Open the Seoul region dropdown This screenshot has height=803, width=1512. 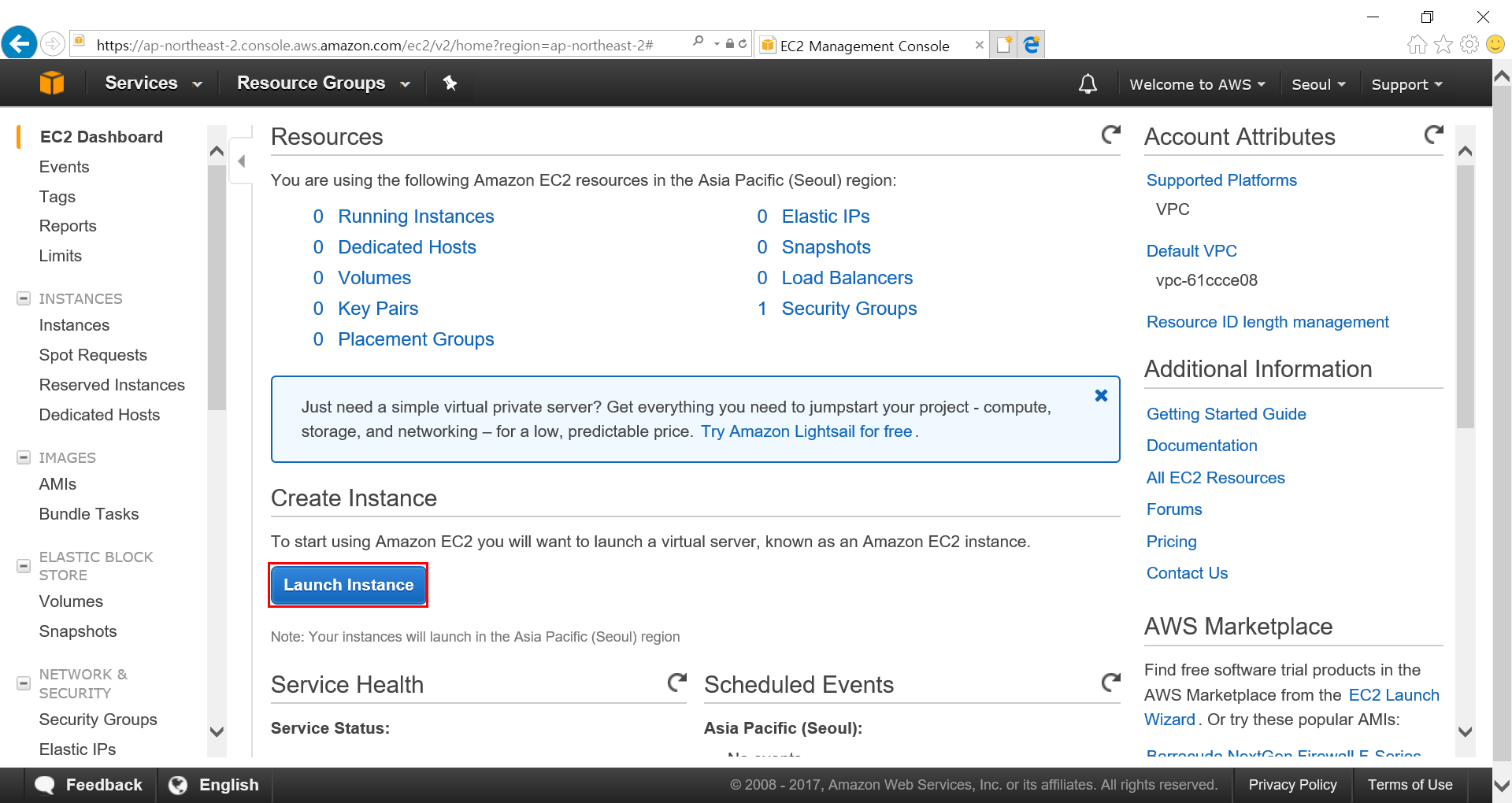click(1318, 84)
